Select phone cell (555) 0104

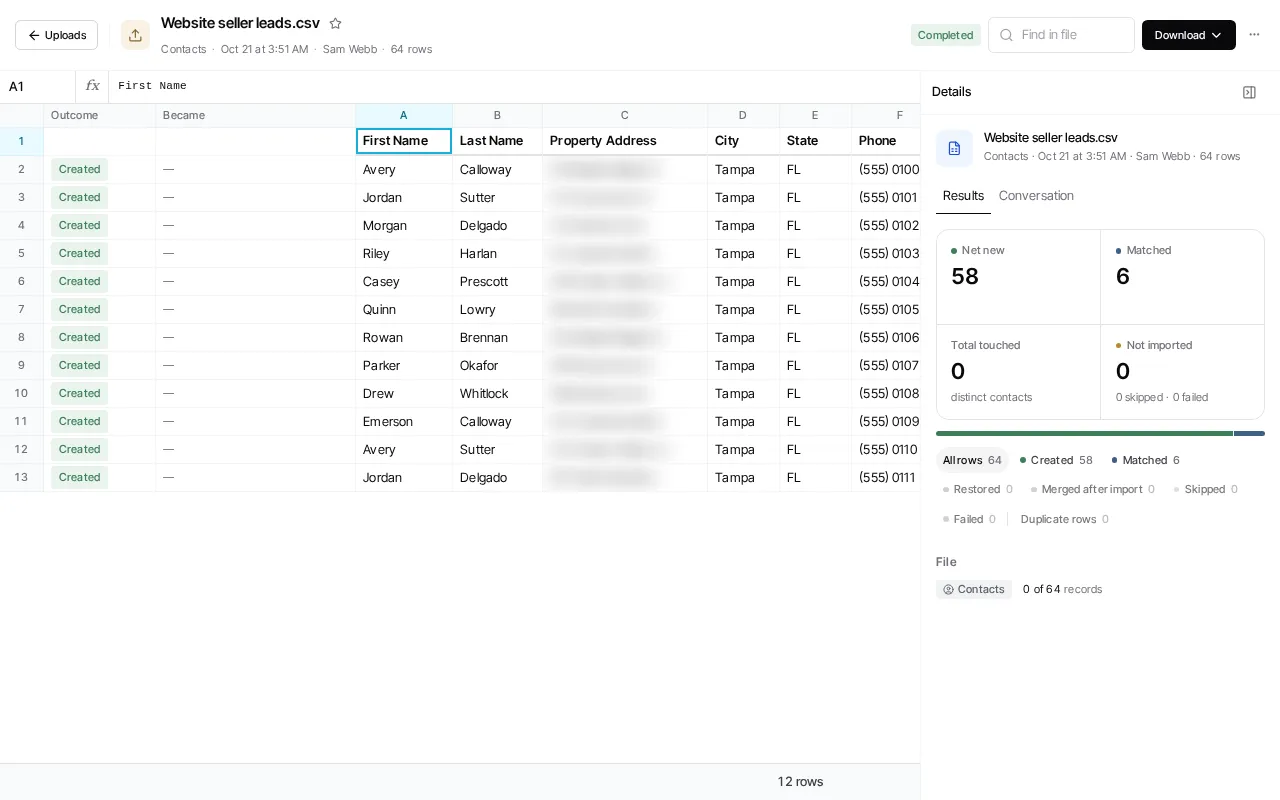(887, 281)
